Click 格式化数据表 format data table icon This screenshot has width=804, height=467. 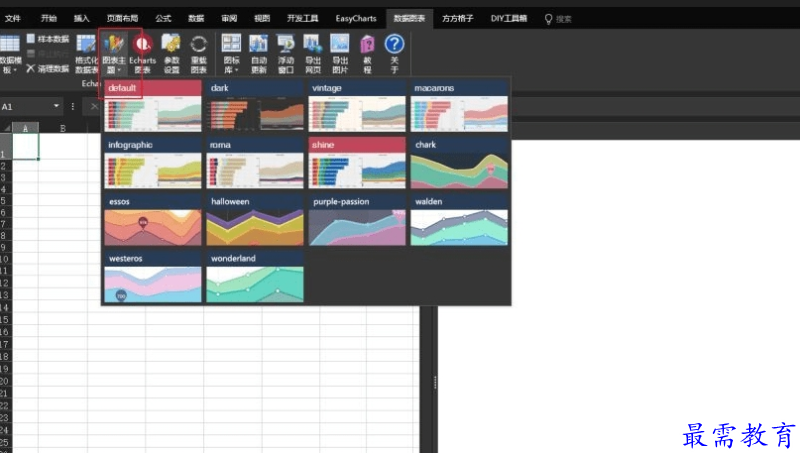click(x=86, y=54)
